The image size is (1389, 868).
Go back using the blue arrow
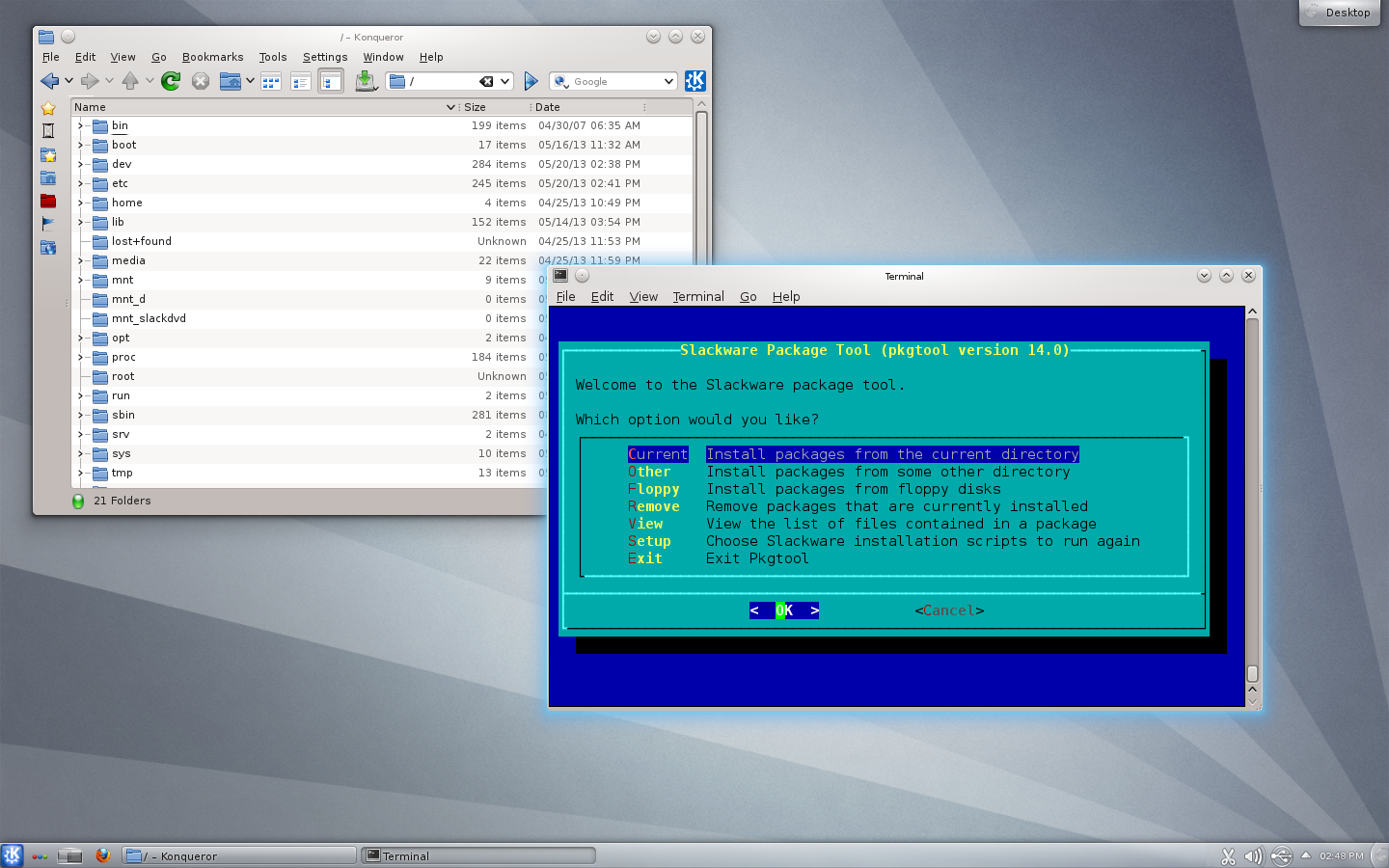tap(49, 81)
